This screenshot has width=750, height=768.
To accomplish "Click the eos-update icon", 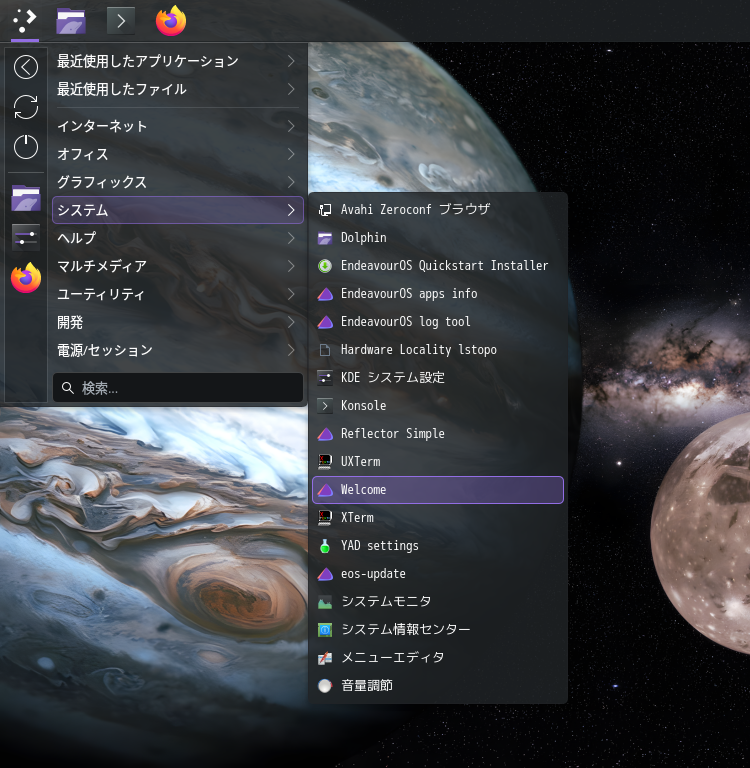I will [x=325, y=574].
